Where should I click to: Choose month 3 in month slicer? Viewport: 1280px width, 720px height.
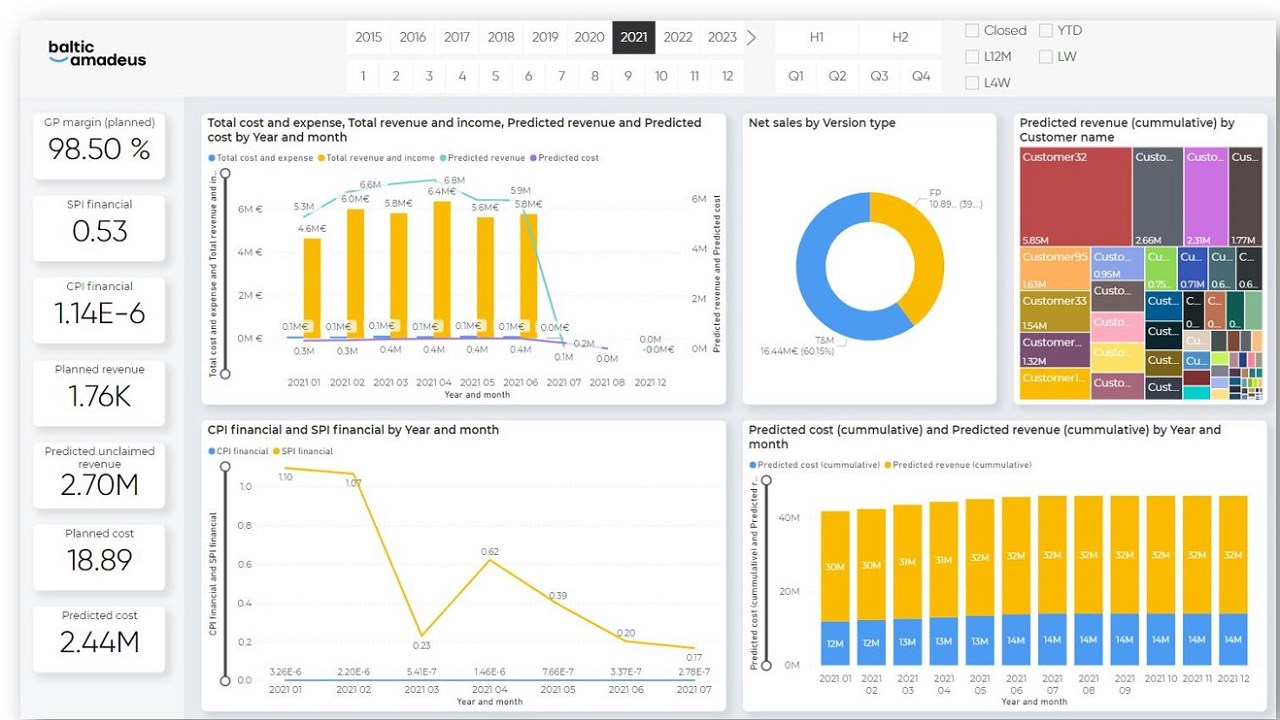coord(429,76)
